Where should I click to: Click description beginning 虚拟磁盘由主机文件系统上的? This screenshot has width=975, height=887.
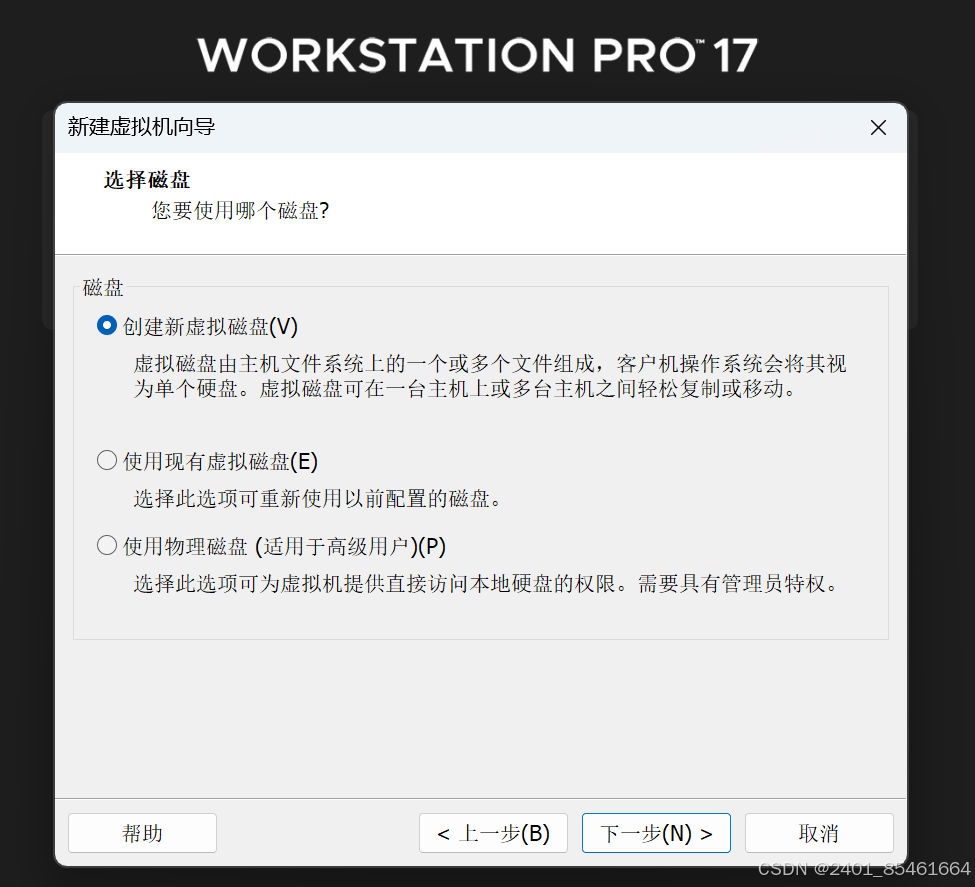[490, 376]
